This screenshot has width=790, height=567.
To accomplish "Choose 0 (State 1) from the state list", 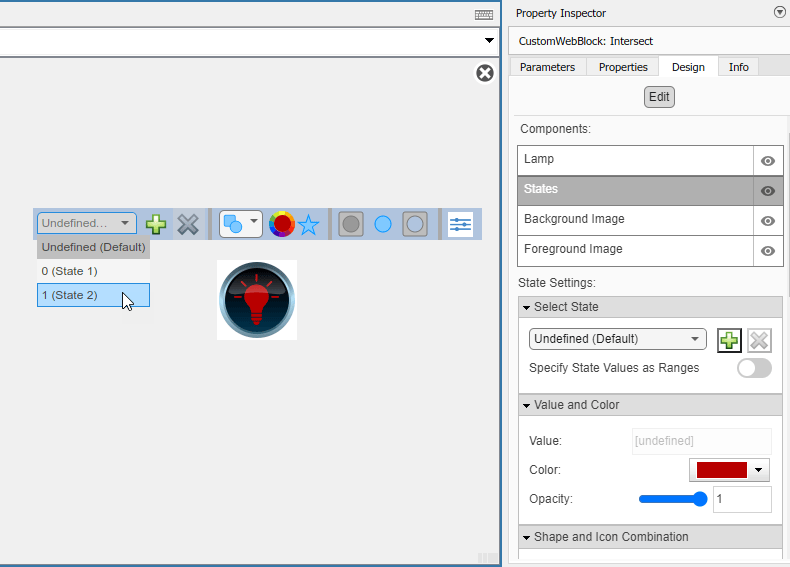I will 93,271.
